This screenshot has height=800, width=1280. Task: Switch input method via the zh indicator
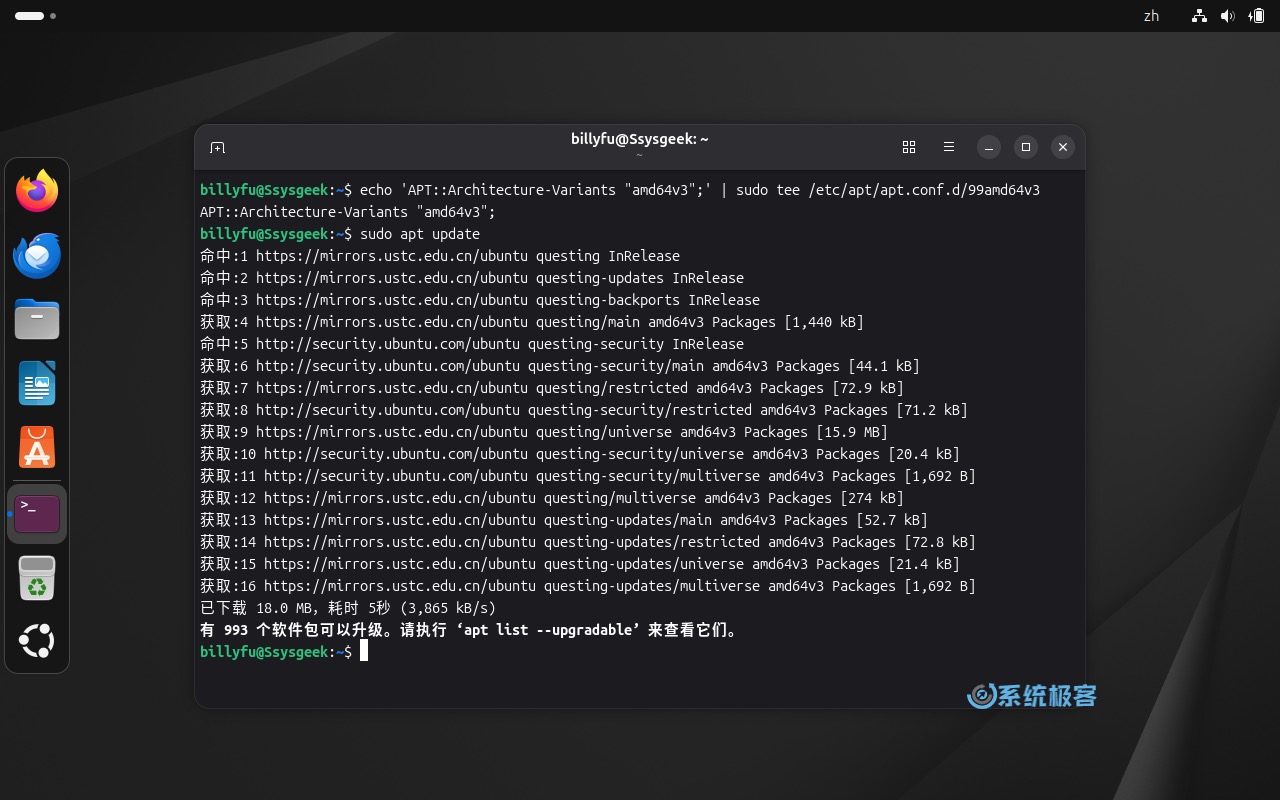(x=1150, y=16)
